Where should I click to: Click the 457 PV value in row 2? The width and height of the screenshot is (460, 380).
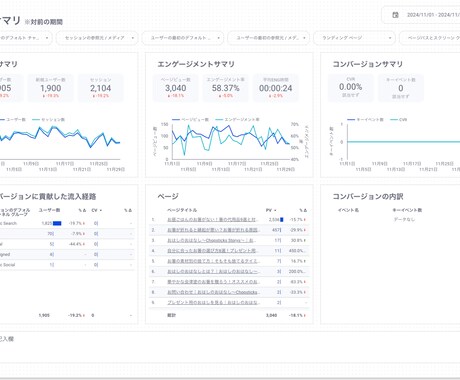pos(276,230)
